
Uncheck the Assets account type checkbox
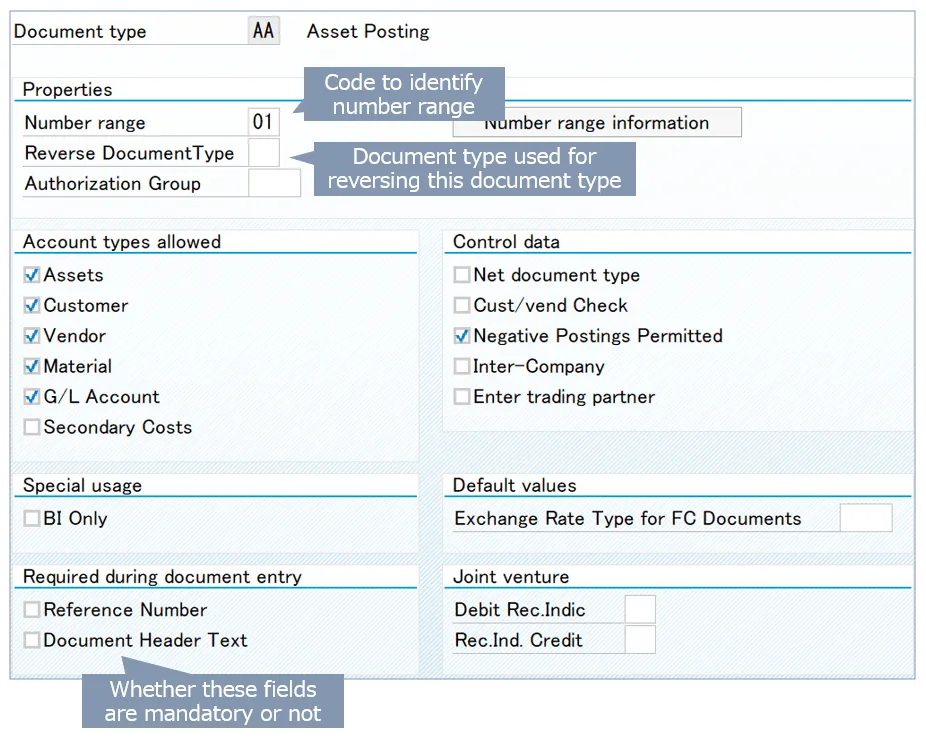click(32, 275)
